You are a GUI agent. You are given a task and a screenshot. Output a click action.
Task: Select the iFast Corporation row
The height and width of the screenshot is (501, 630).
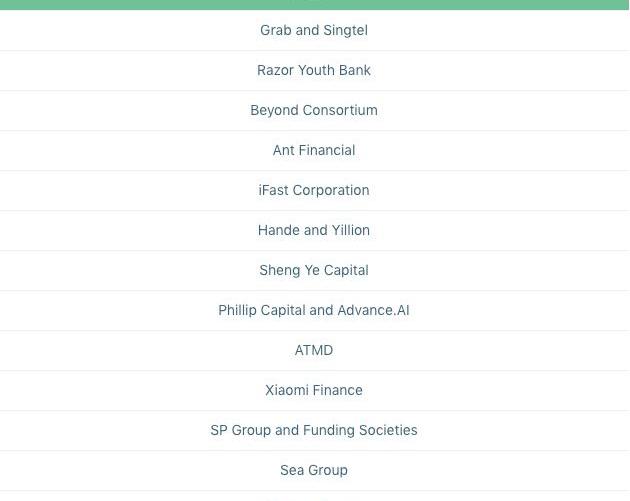pos(314,190)
